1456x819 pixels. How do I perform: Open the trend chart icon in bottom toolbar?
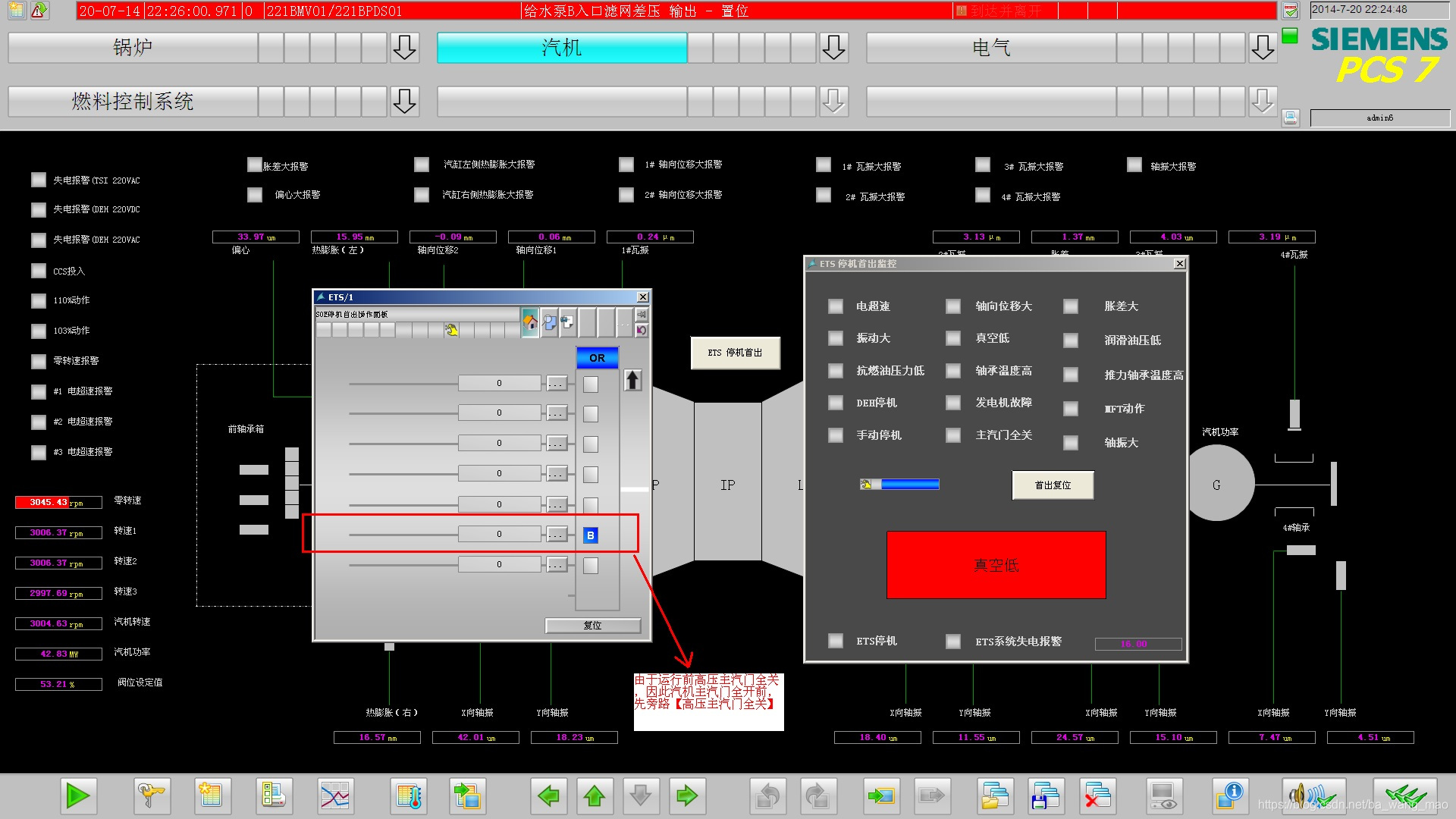(x=334, y=795)
